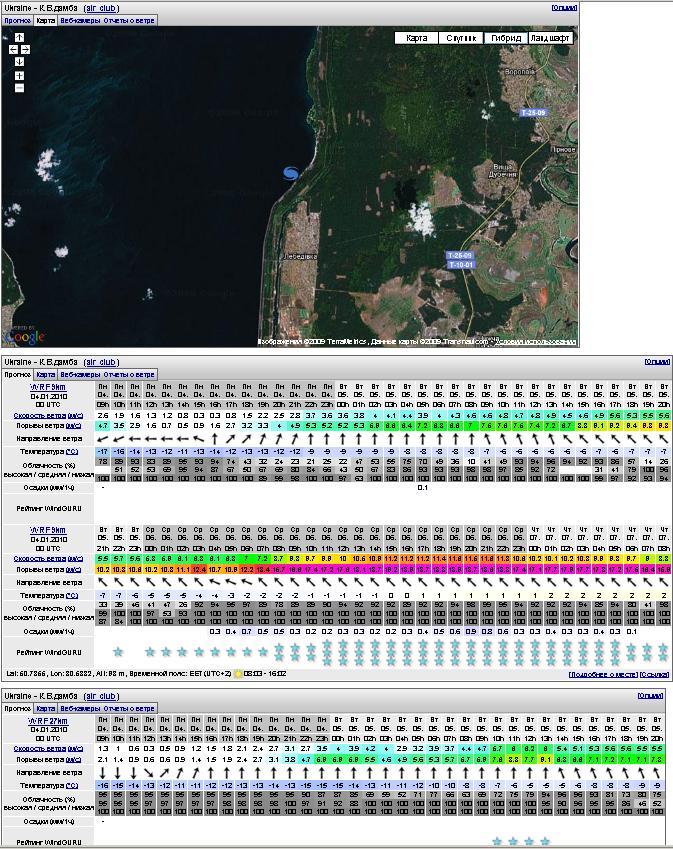Viewport: 673px width, 849px height.
Task: Open the Прогноз tab in top panel
Action: 16,19
